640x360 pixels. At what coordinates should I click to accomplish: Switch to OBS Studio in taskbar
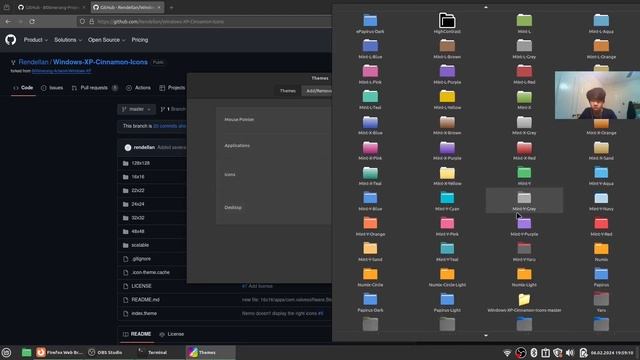point(105,352)
